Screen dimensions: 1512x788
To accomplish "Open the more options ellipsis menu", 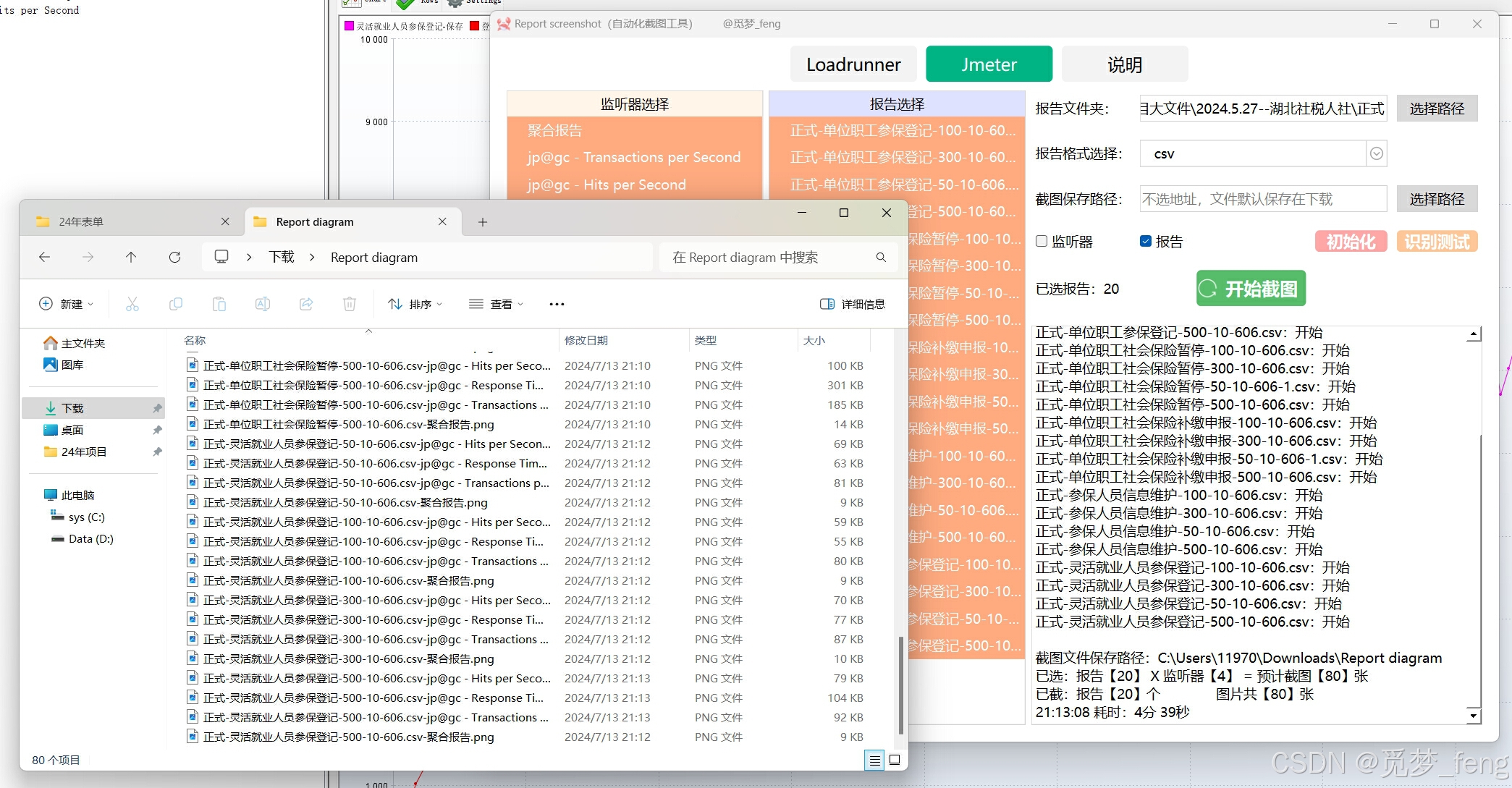I will [557, 304].
